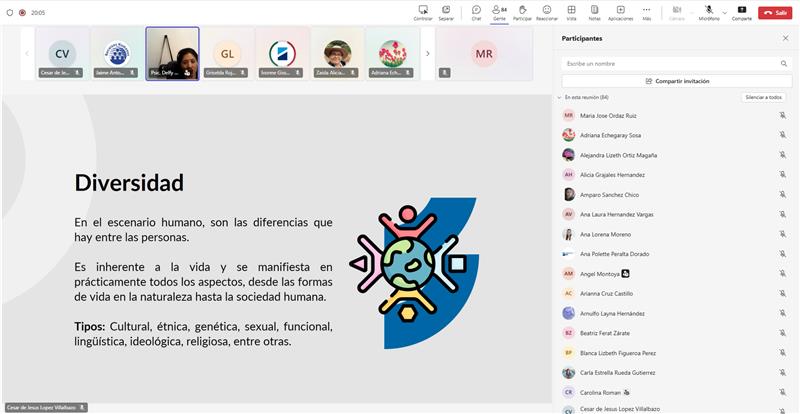Screen dimensions: 800x414
Task: Click the Participar raise hand icon
Action: [x=522, y=11]
